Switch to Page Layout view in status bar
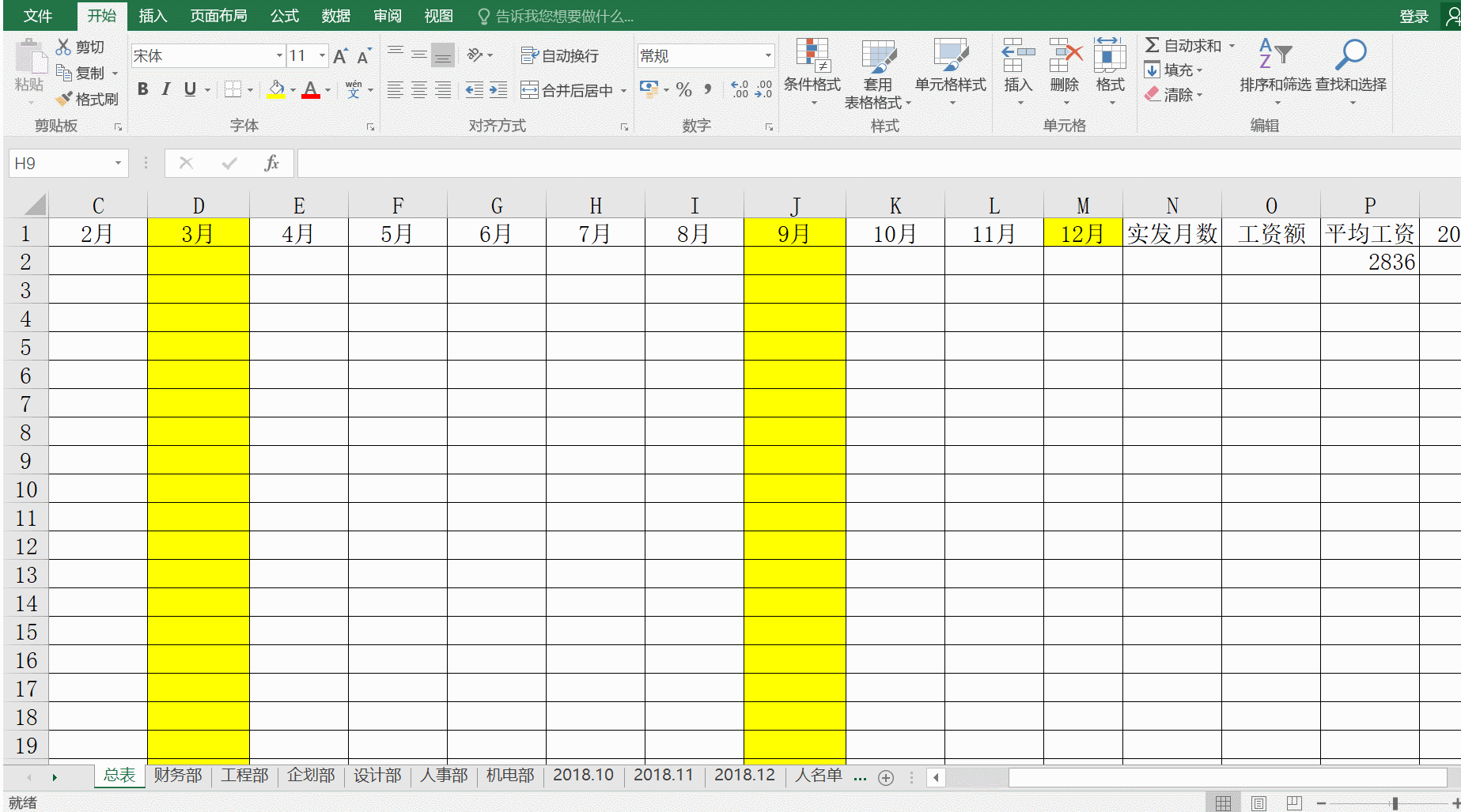 click(x=1259, y=803)
